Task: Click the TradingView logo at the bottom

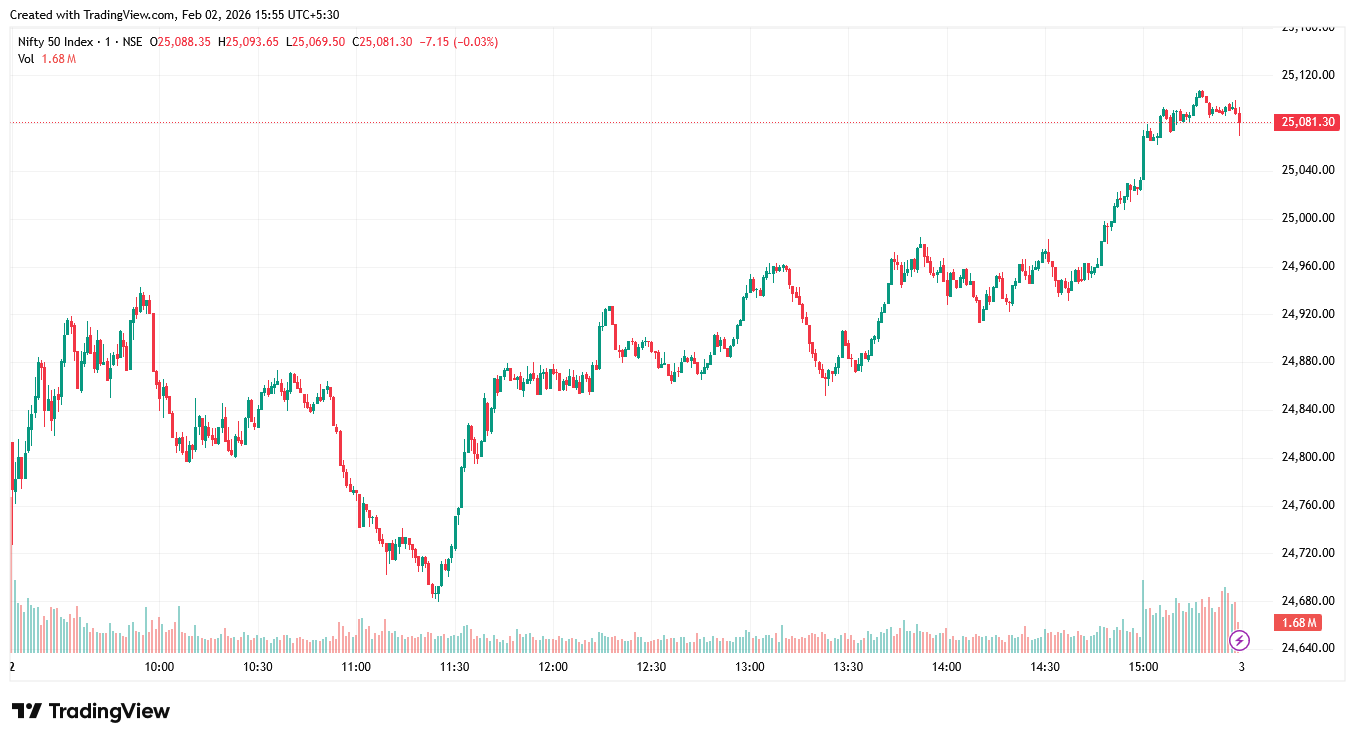Action: tap(91, 711)
